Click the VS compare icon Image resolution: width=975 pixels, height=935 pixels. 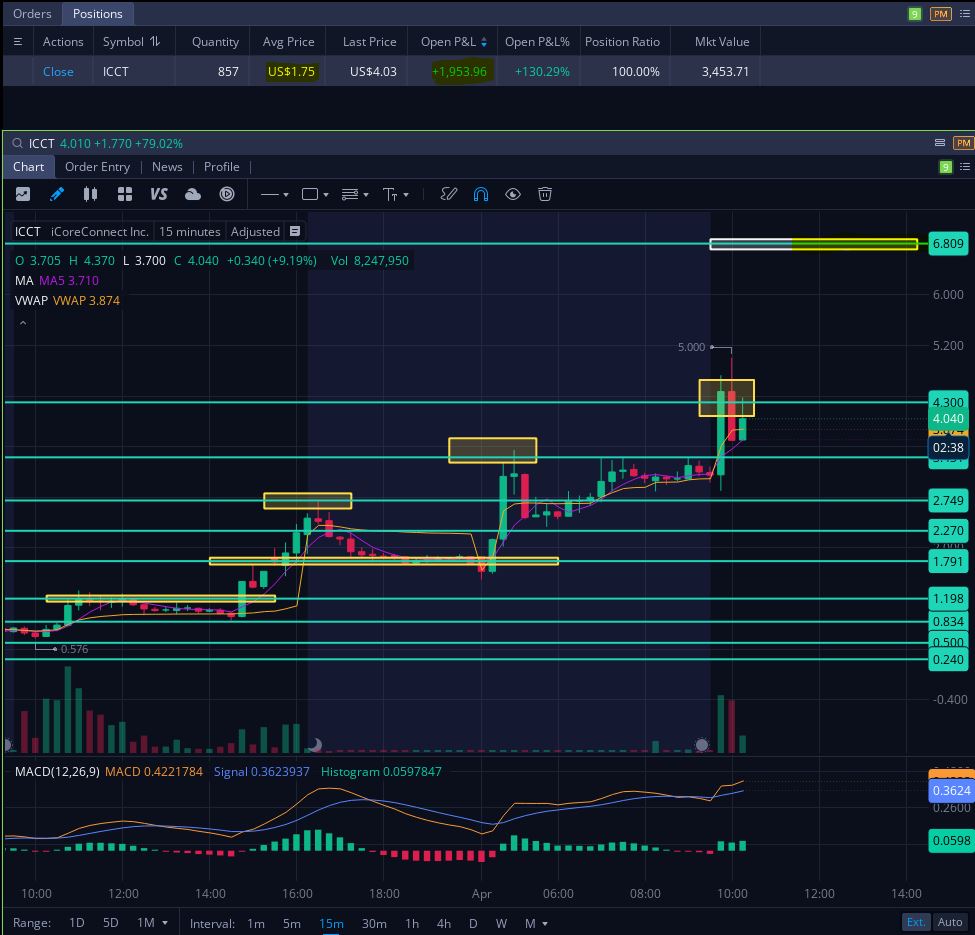pyautogui.click(x=159, y=195)
